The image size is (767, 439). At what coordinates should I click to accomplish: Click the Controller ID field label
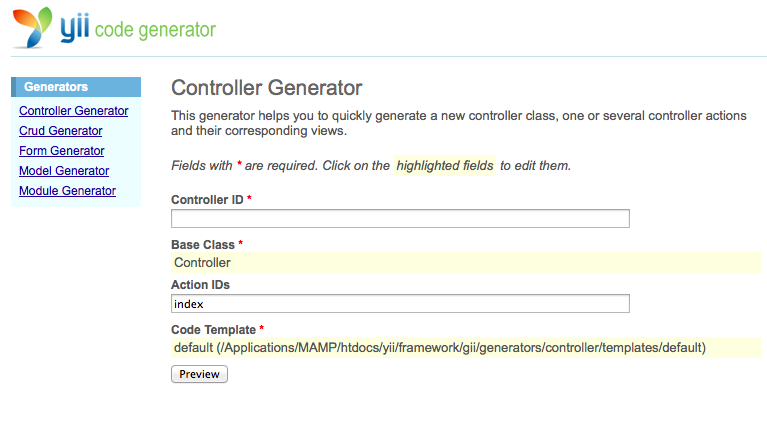207,200
